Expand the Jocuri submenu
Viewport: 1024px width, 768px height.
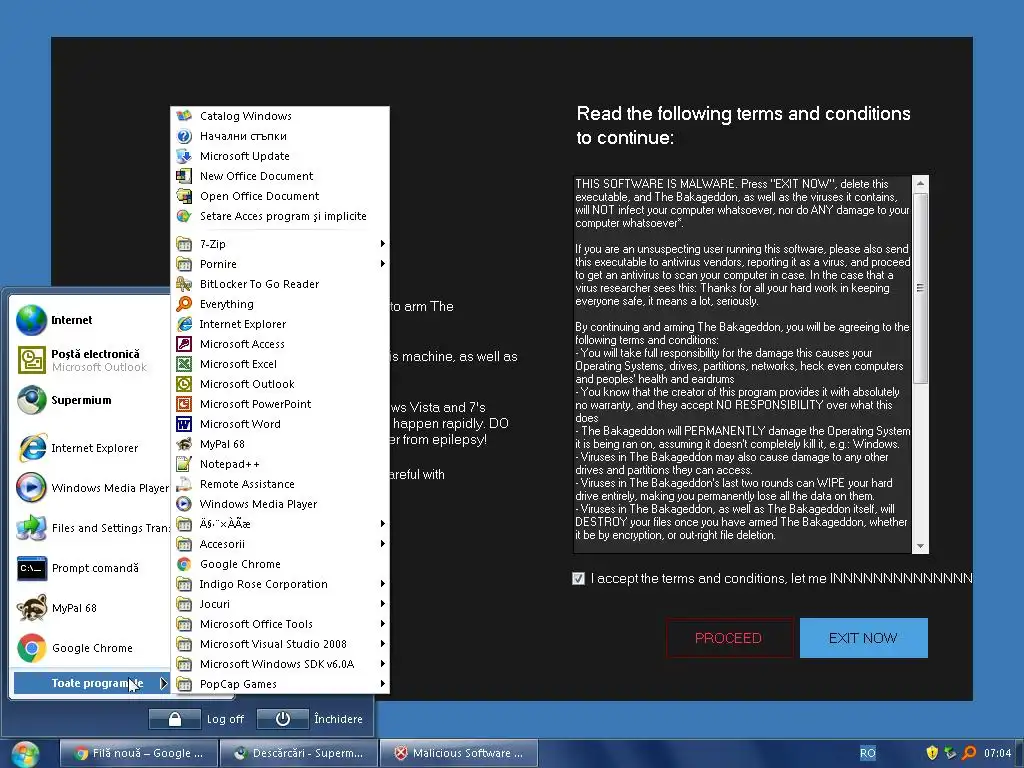point(281,604)
